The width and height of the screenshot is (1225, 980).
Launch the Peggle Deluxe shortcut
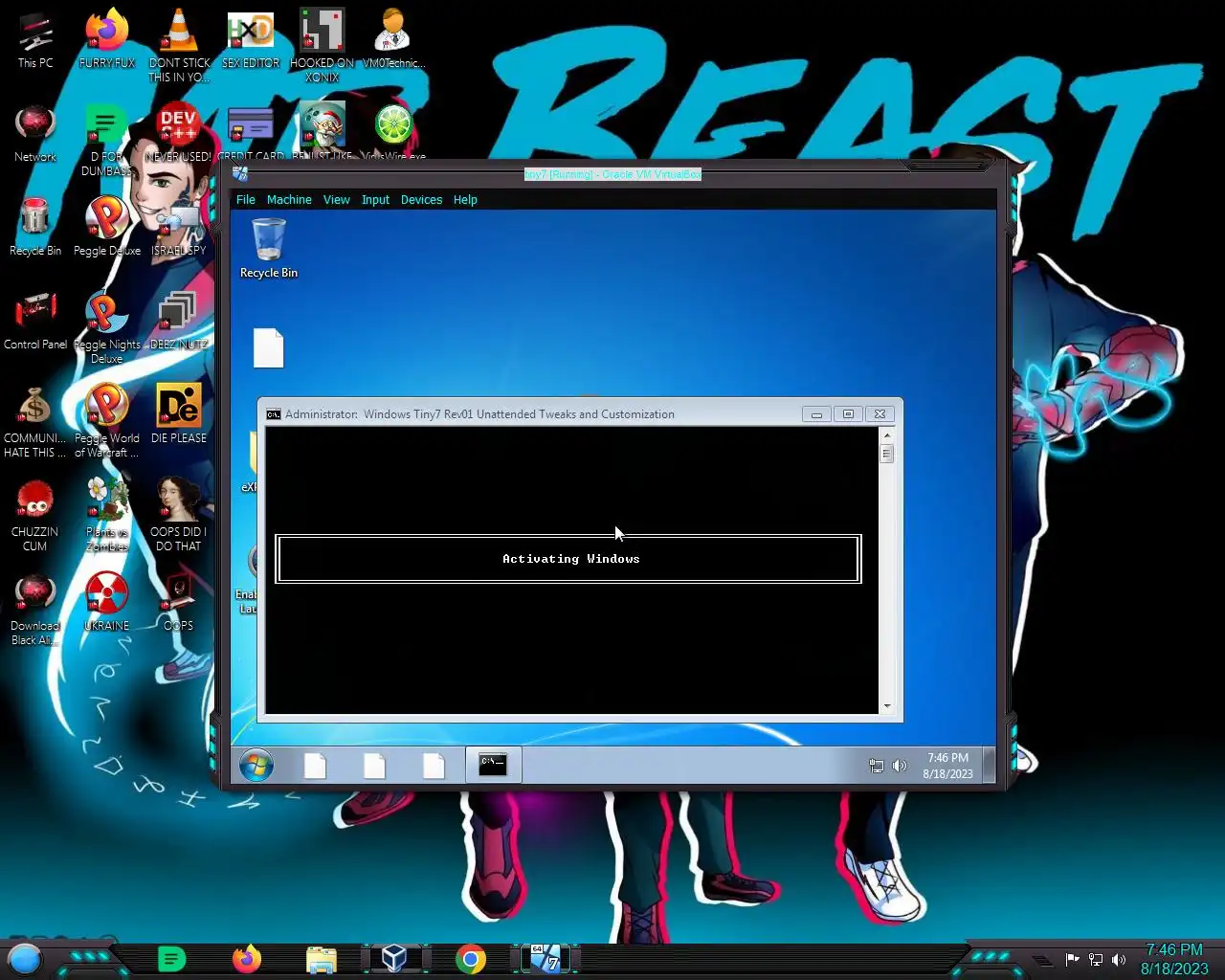pyautogui.click(x=107, y=227)
